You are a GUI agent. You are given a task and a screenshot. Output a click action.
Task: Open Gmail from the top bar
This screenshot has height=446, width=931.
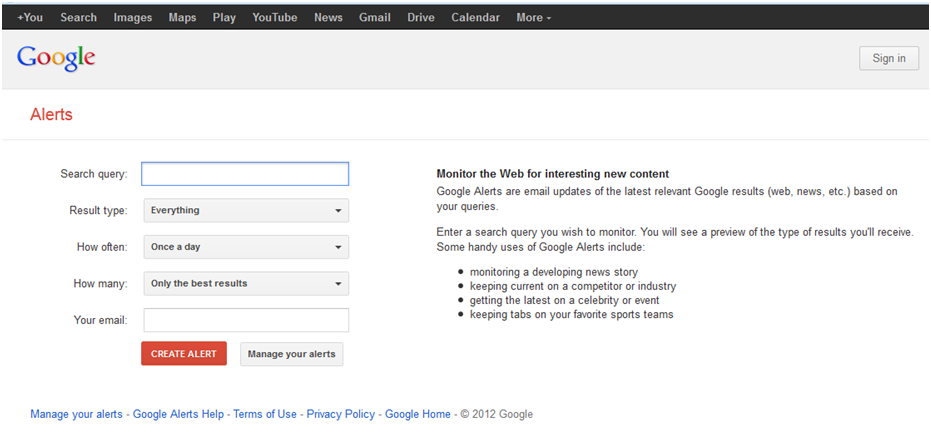click(375, 18)
